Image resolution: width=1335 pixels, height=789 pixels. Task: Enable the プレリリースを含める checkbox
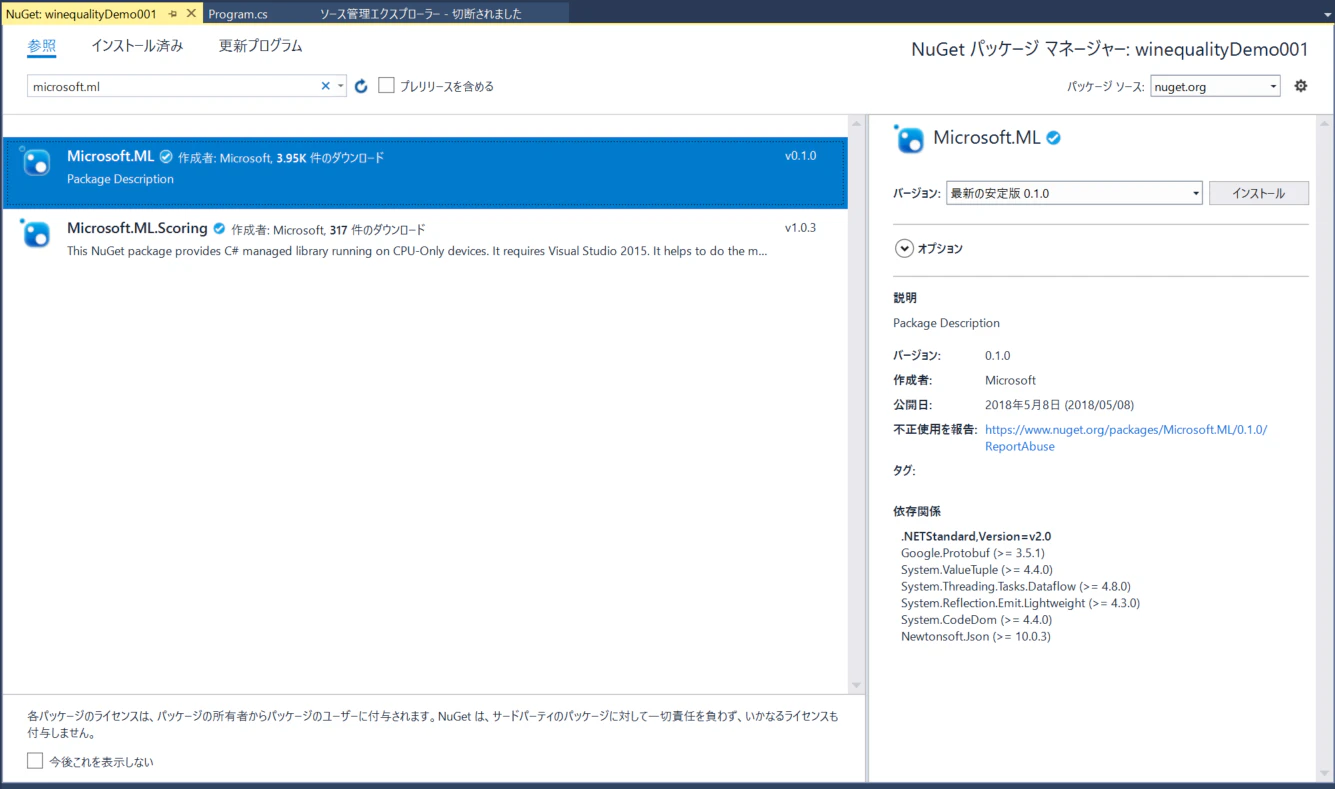point(387,86)
